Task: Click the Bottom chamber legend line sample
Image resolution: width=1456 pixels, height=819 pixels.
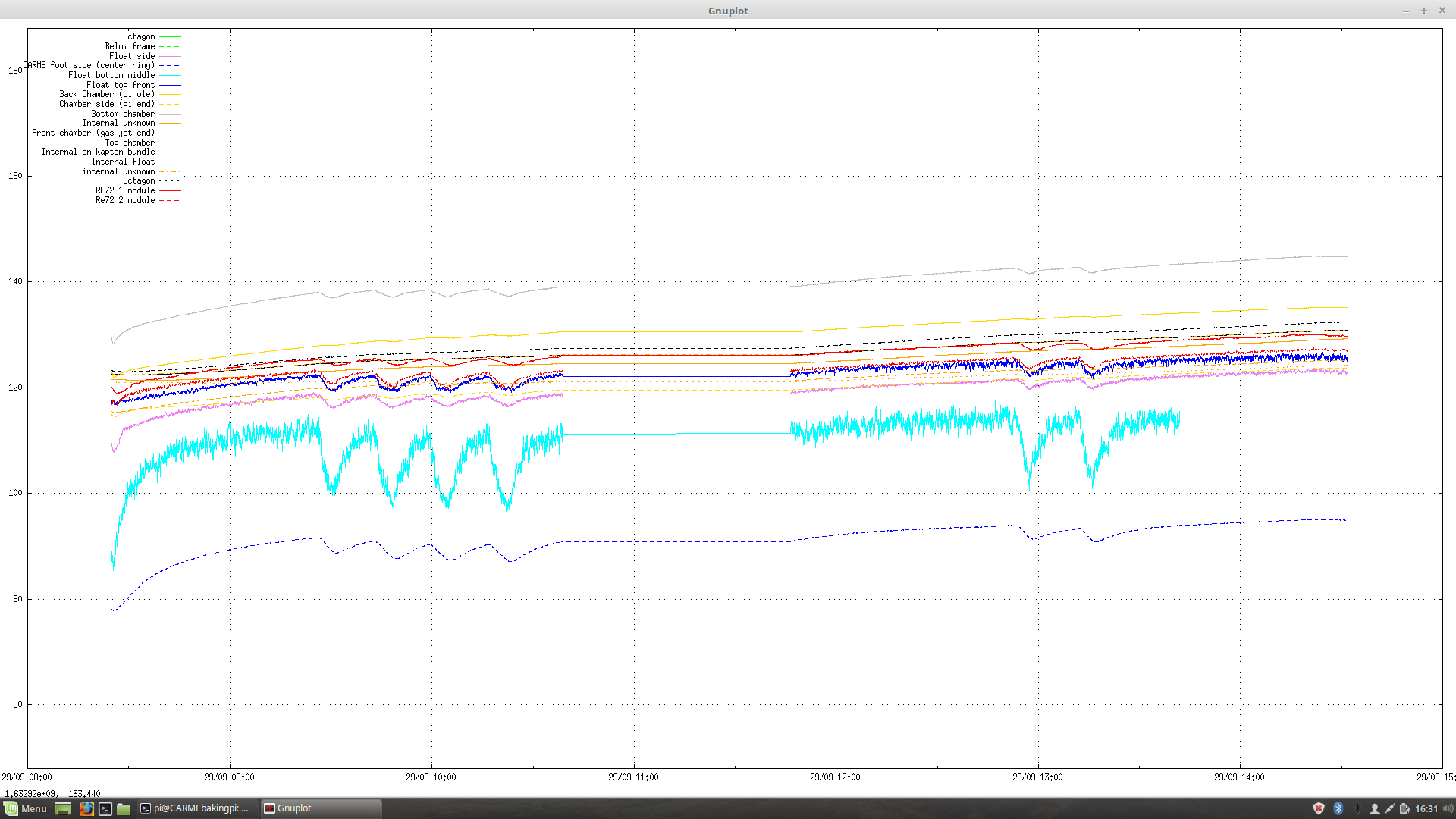Action: (170, 114)
